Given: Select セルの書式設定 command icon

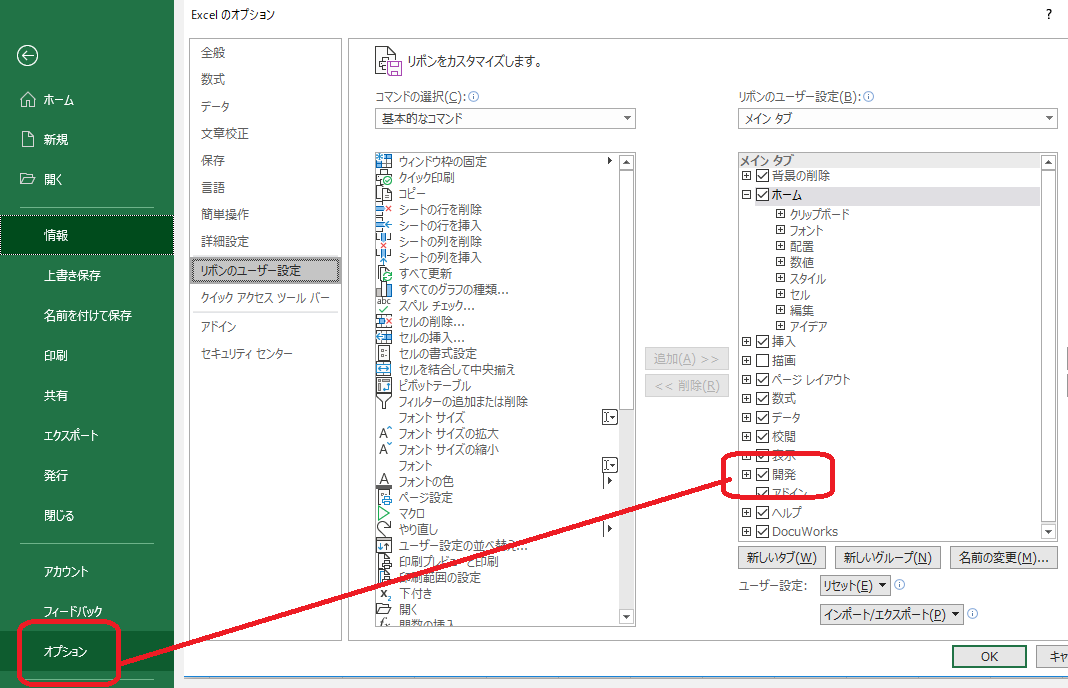Looking at the screenshot, I should coord(384,354).
